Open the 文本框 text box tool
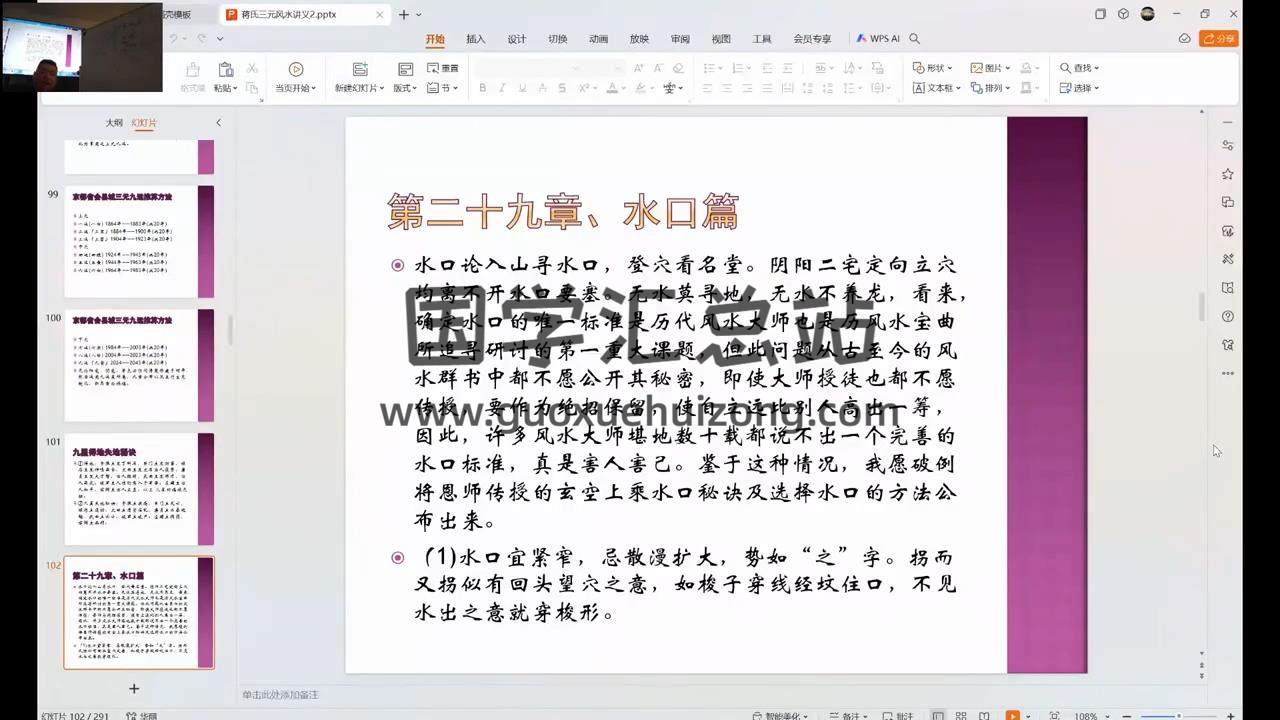This screenshot has width=1280, height=720. (935, 88)
